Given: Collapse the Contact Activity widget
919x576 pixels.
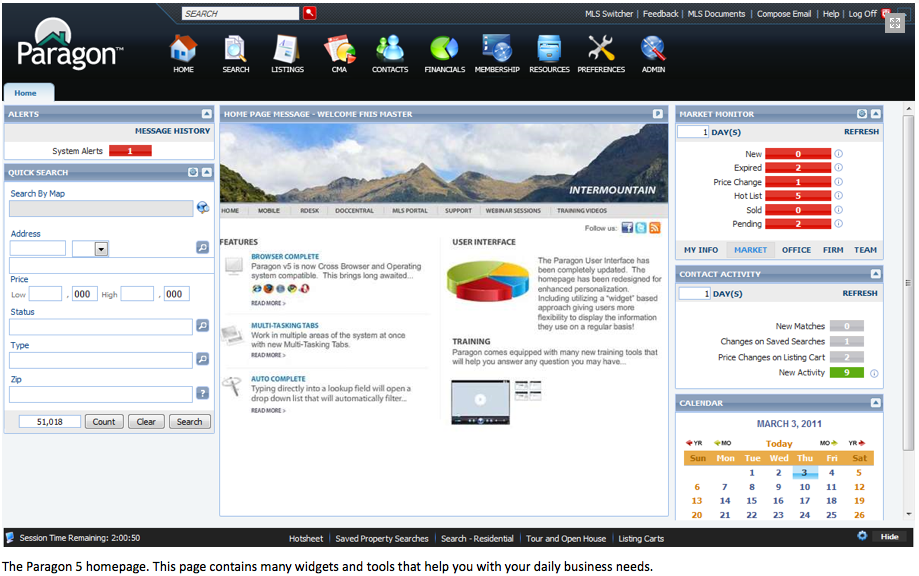Looking at the screenshot, I should [876, 274].
